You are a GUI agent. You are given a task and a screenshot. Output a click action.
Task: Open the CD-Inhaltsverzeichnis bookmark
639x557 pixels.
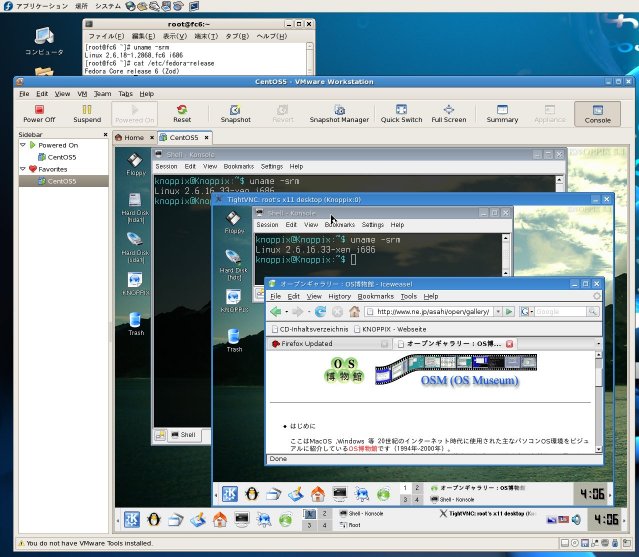310,329
